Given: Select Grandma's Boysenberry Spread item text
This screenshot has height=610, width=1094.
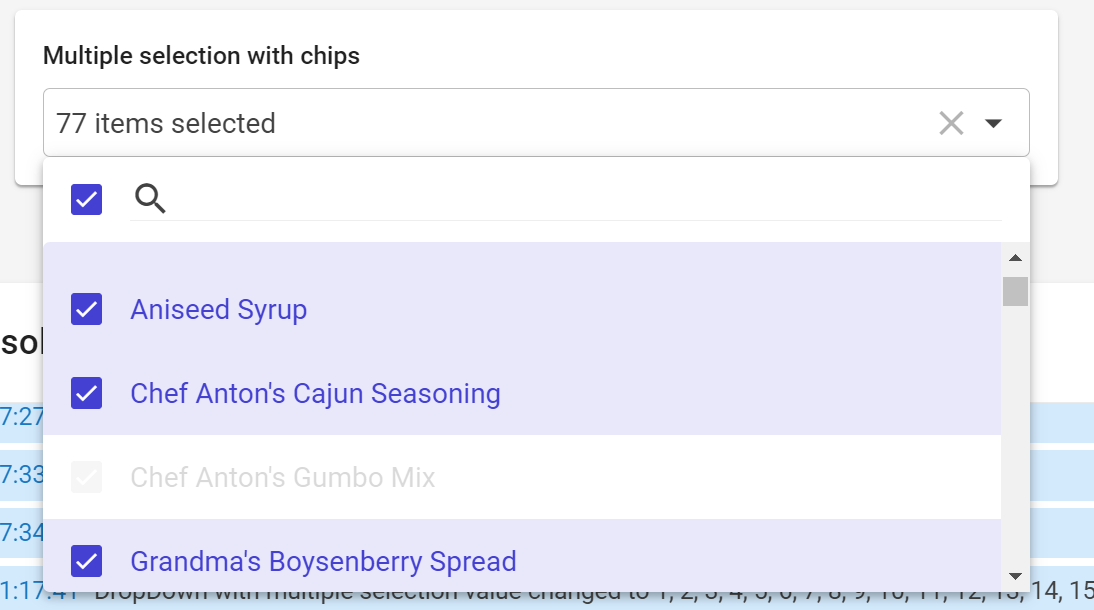Looking at the screenshot, I should (x=323, y=562).
